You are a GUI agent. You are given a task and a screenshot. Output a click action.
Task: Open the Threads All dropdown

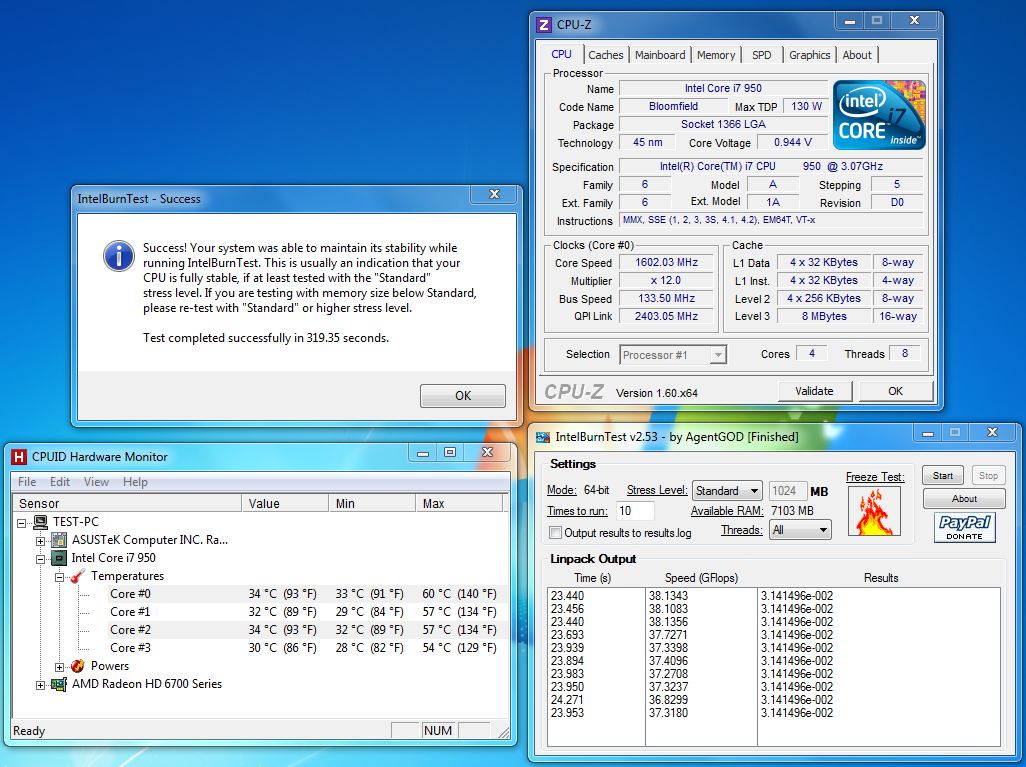800,529
